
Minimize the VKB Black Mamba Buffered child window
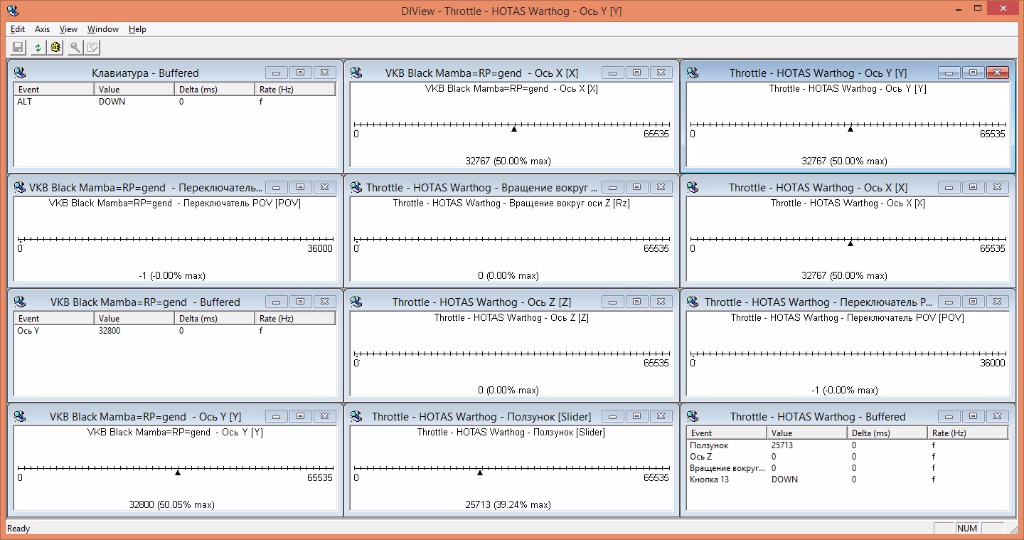point(276,302)
